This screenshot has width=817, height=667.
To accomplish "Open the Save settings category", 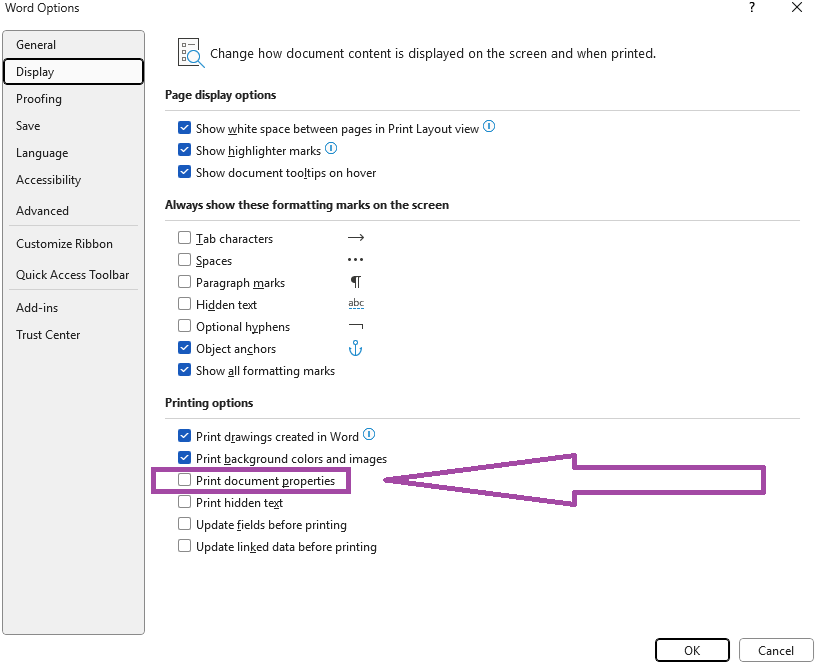I will tap(73, 126).
